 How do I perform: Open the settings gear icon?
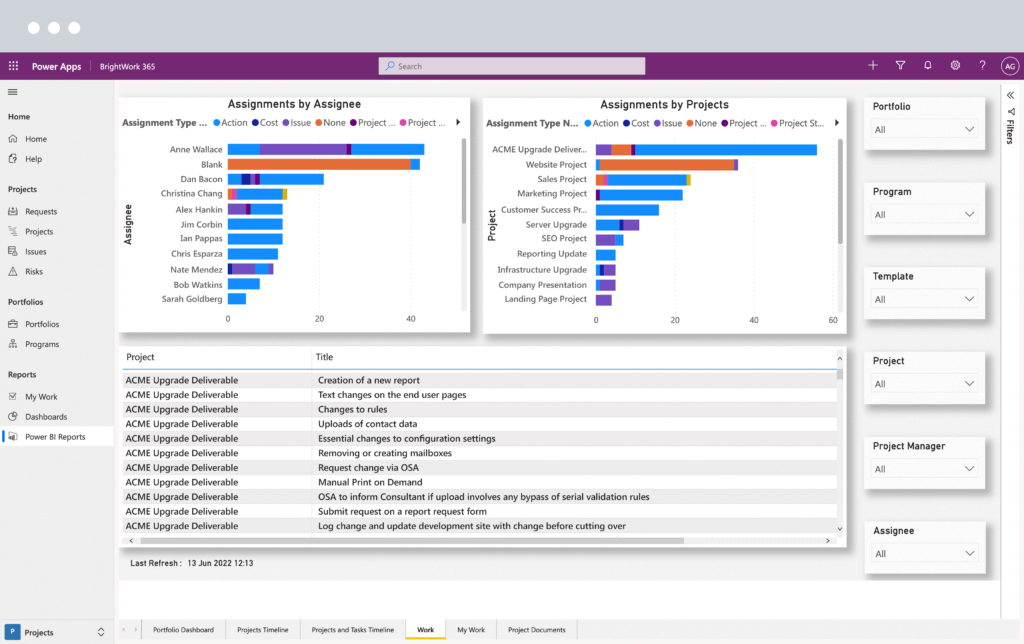pos(954,65)
